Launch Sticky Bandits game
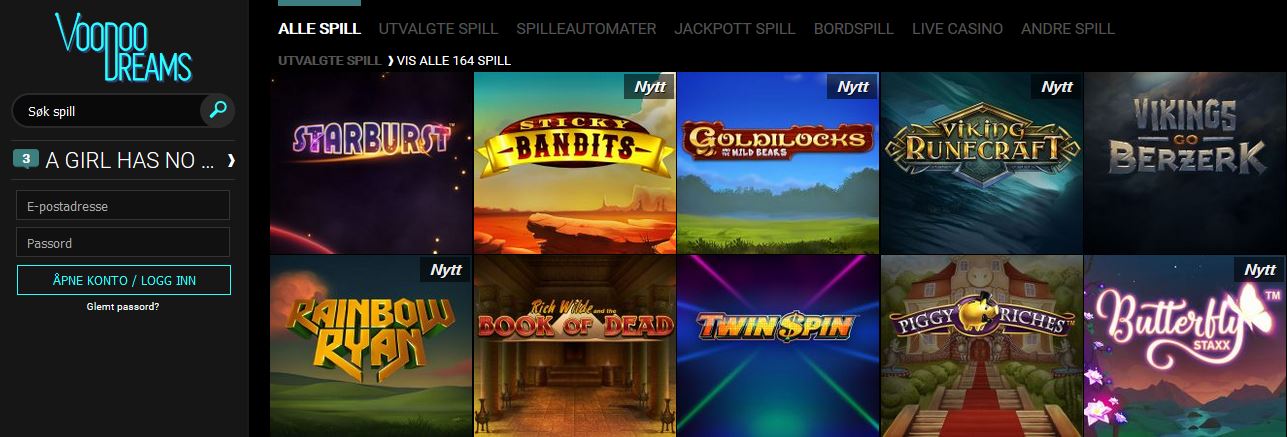Screen dimensions: 1287x437 point(574,163)
